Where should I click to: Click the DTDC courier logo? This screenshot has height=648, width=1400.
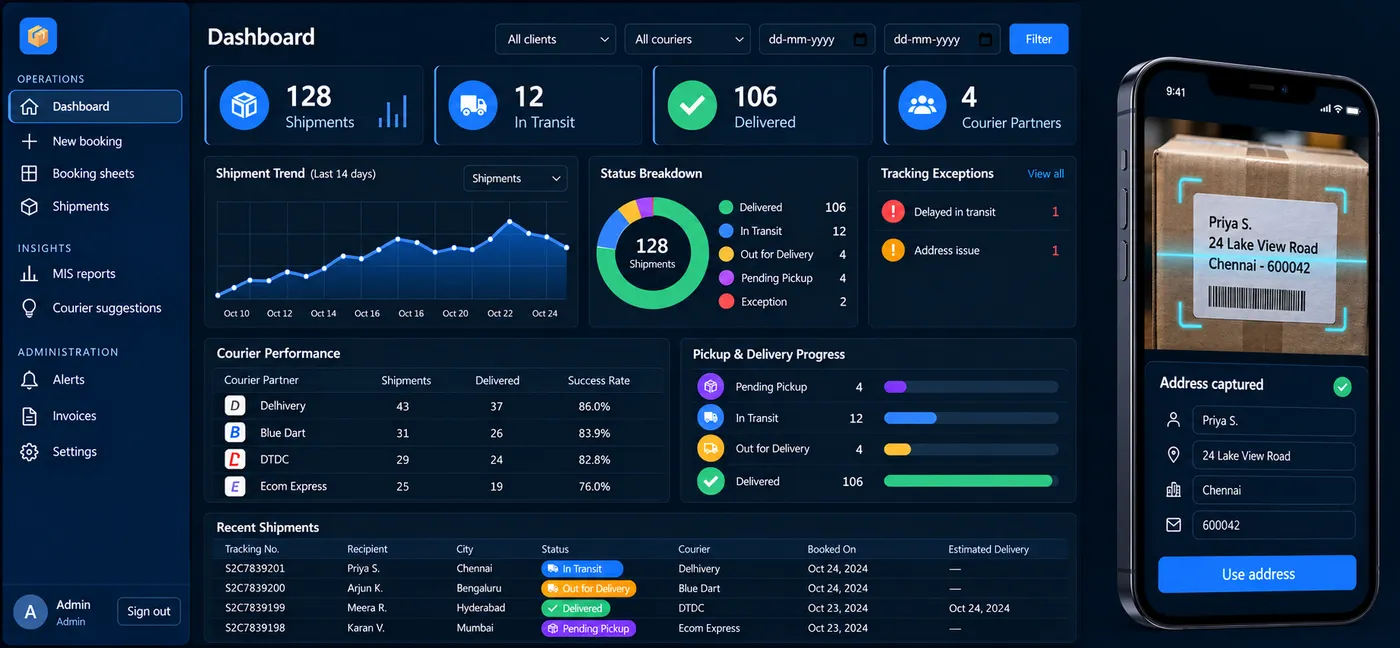click(x=235, y=460)
